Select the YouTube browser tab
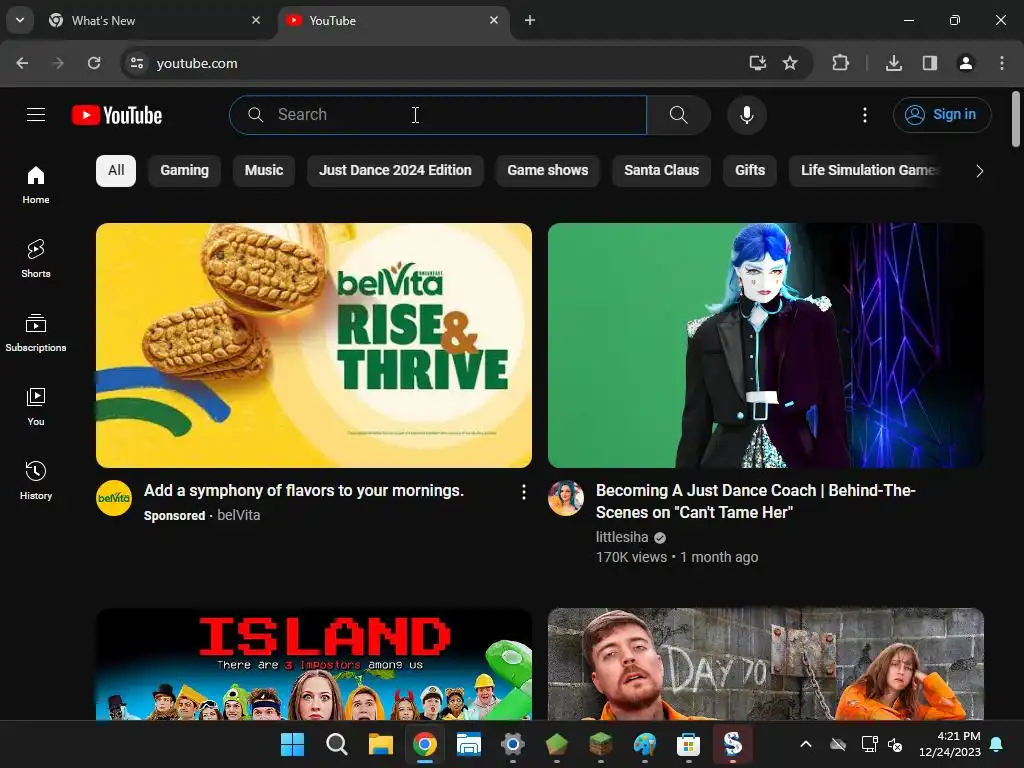This screenshot has height=768, width=1024. click(x=394, y=20)
